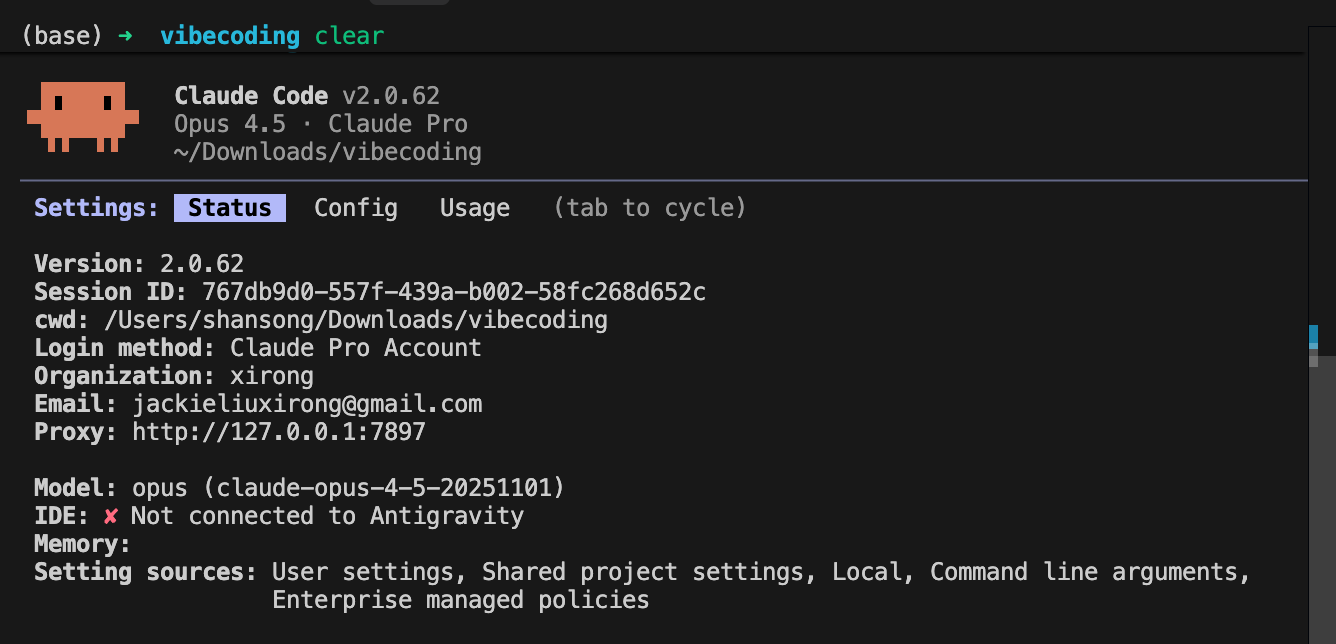This screenshot has width=1336, height=644.
Task: Click the cwd path /Users/shansong/Downloads/vibecoding
Action: coord(356,320)
